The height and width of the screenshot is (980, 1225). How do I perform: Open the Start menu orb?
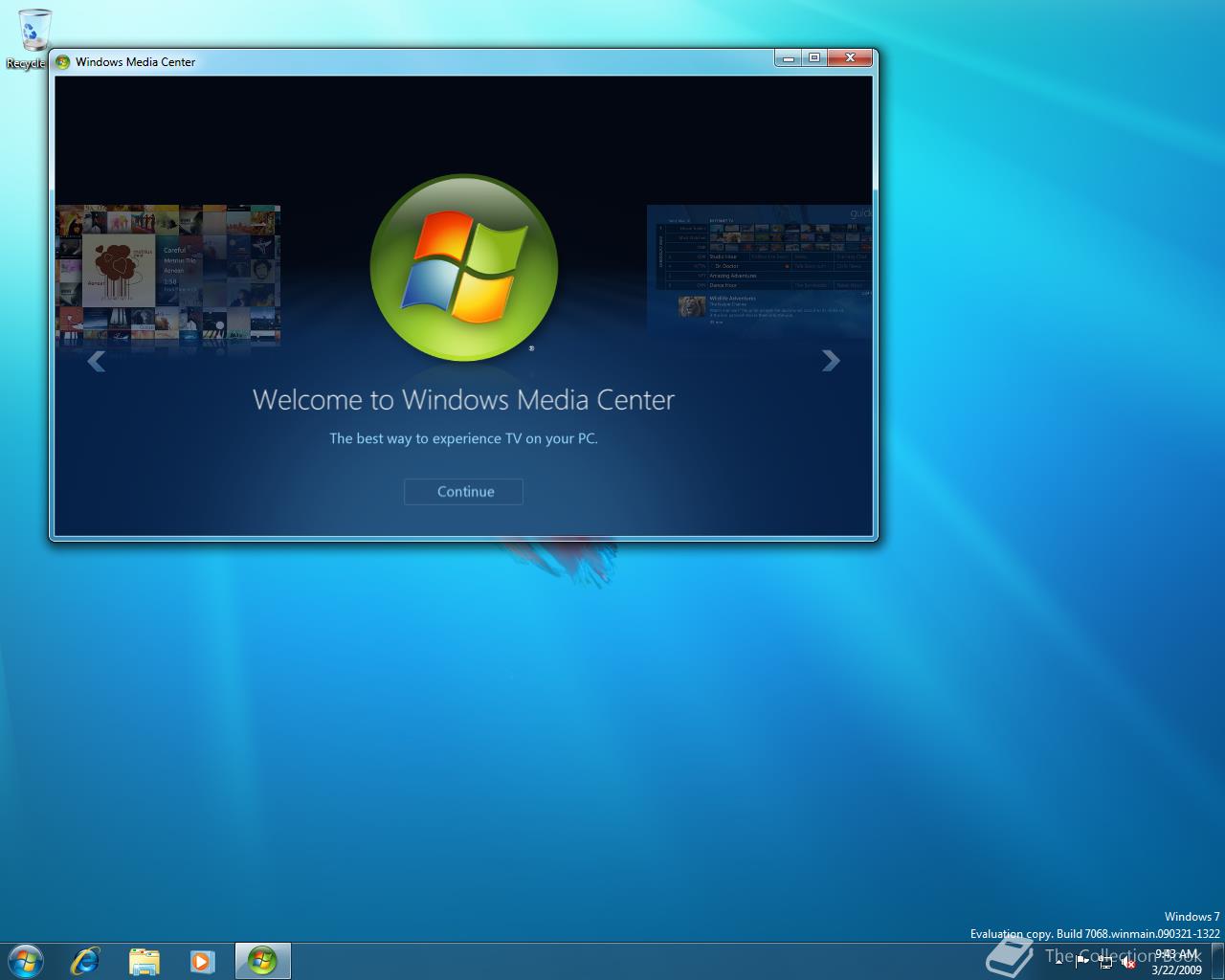[x=26, y=961]
